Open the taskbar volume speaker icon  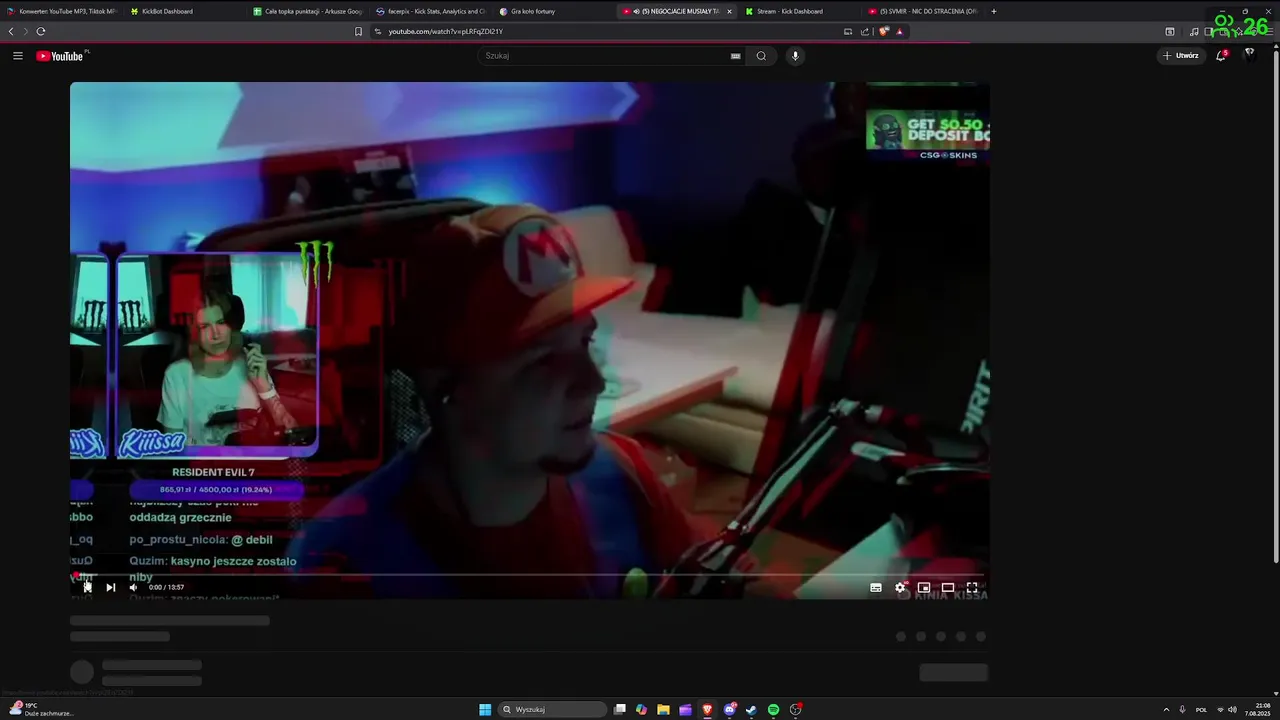(1232, 709)
